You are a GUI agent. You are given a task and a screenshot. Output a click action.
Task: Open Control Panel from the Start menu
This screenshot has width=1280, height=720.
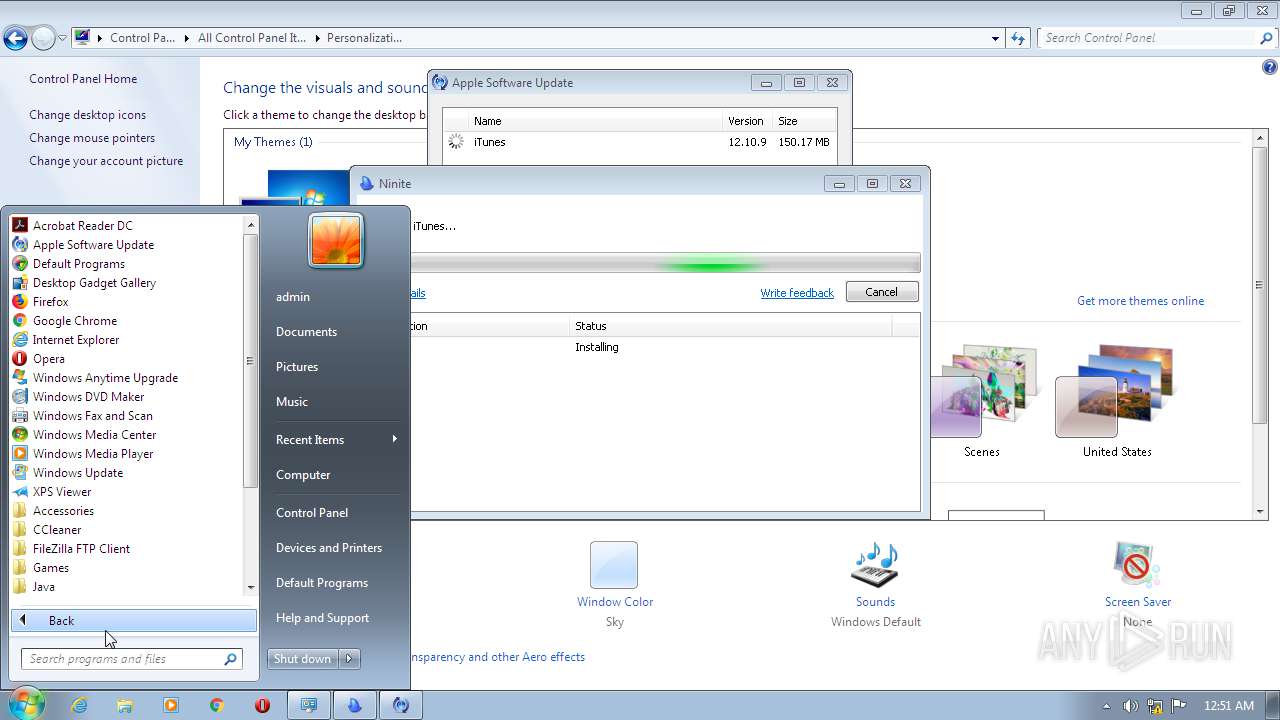tap(312, 512)
